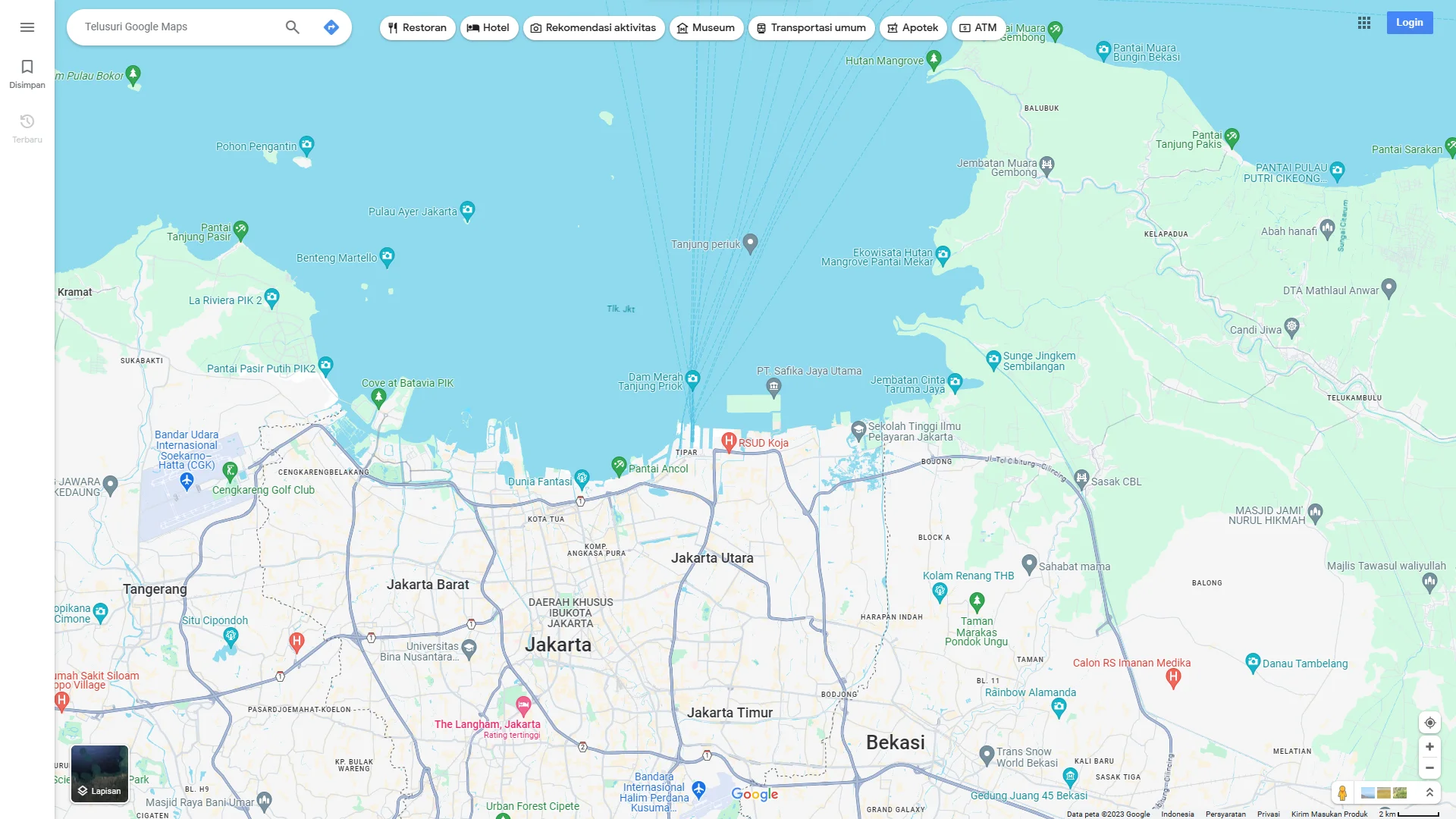Click the my location crosshair icon
Viewport: 1456px width, 819px height.
tap(1430, 722)
